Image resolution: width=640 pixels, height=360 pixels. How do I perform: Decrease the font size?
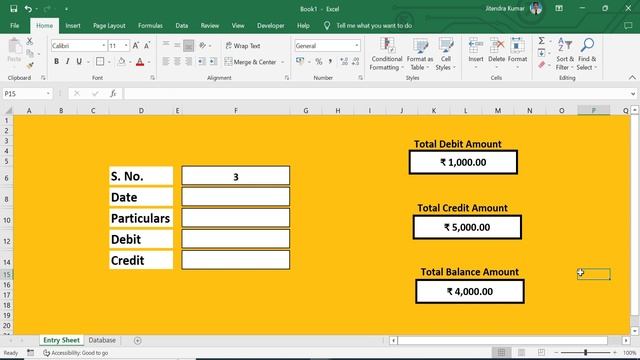click(x=147, y=45)
